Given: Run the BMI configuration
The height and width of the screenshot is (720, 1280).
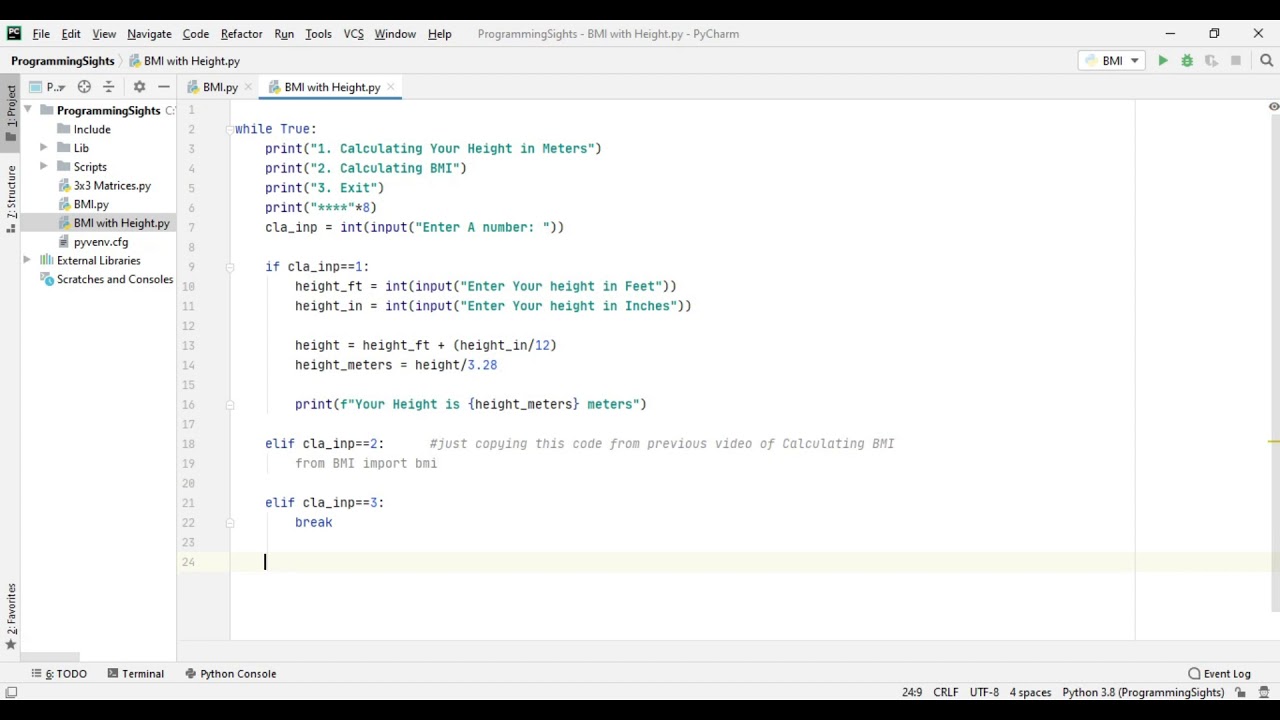Looking at the screenshot, I should 1163,61.
